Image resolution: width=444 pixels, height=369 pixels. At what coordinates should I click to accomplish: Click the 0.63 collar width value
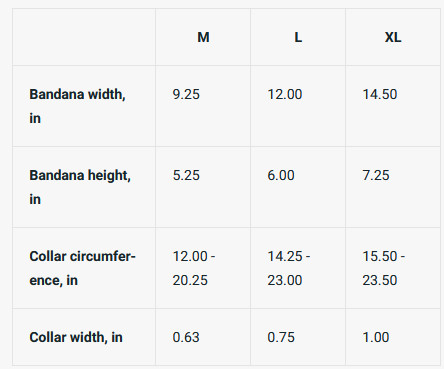[186, 337]
